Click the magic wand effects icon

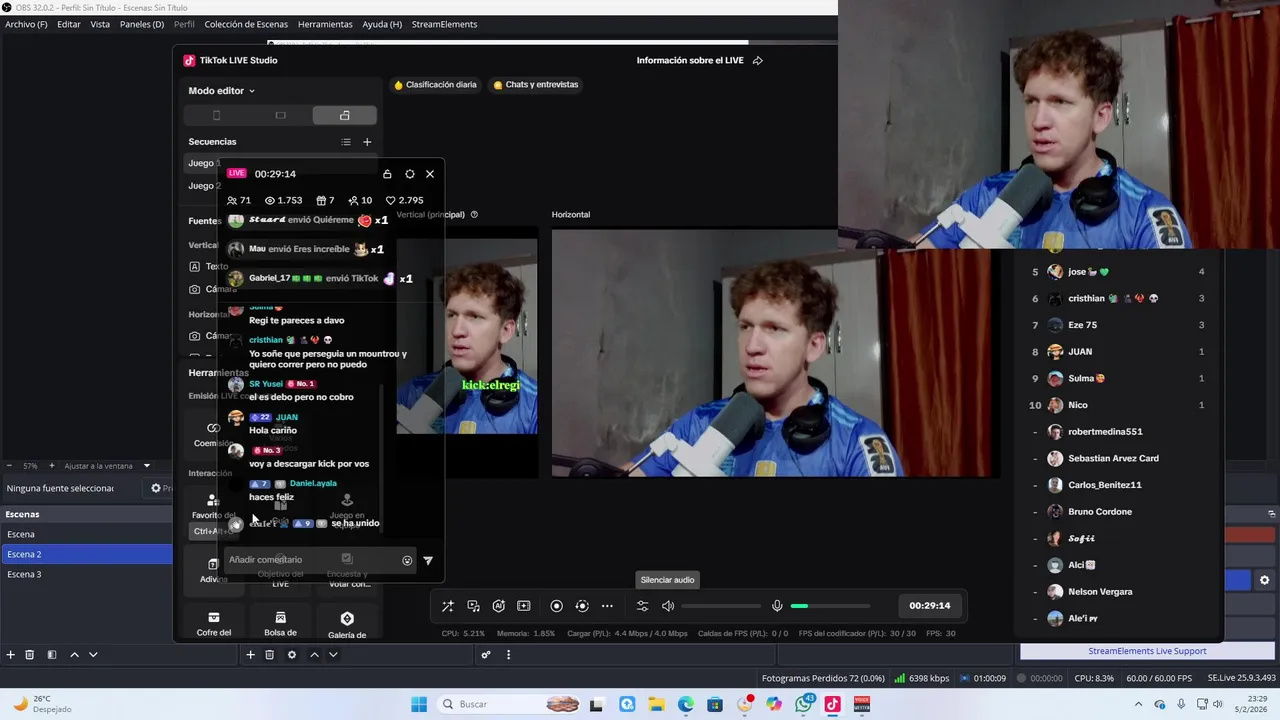coord(447,606)
